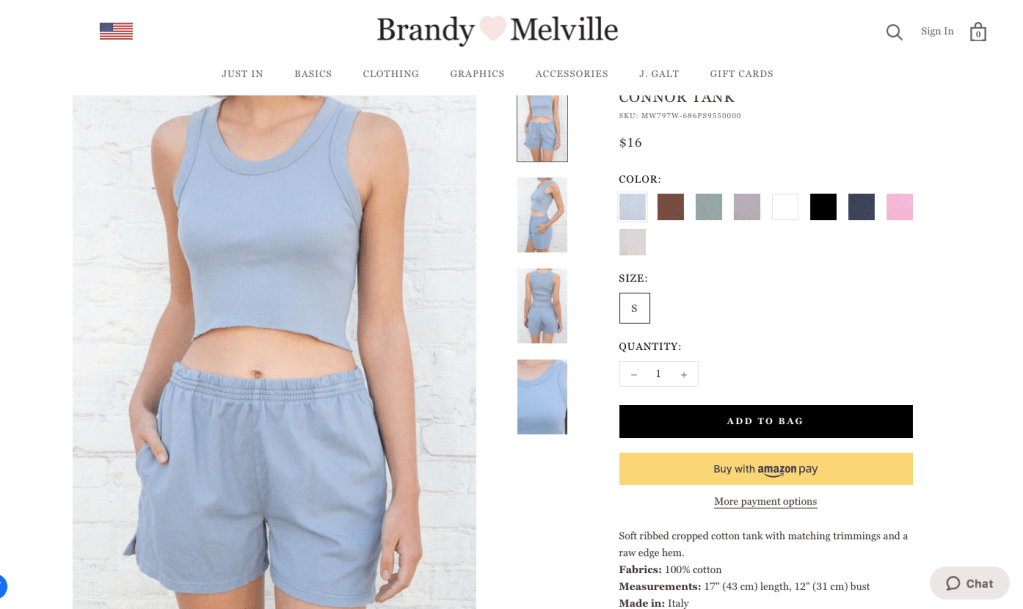Pick the navy color swatch
This screenshot has height=609, width=1023.
click(861, 207)
